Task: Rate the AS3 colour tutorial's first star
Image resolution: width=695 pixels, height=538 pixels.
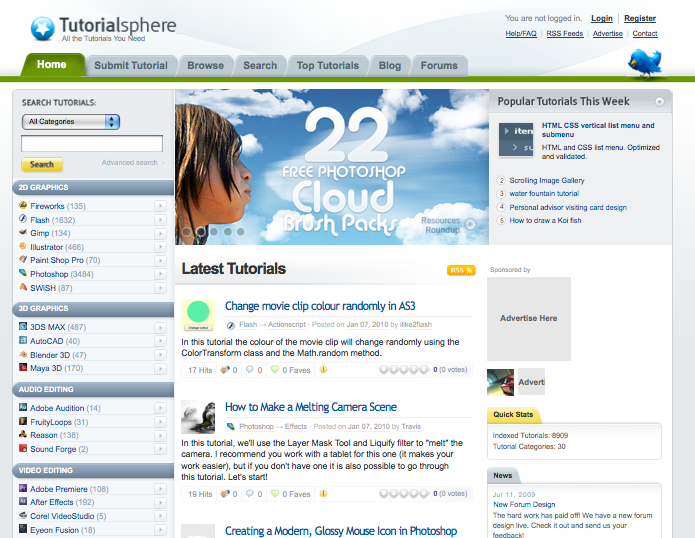Action: [x=384, y=370]
